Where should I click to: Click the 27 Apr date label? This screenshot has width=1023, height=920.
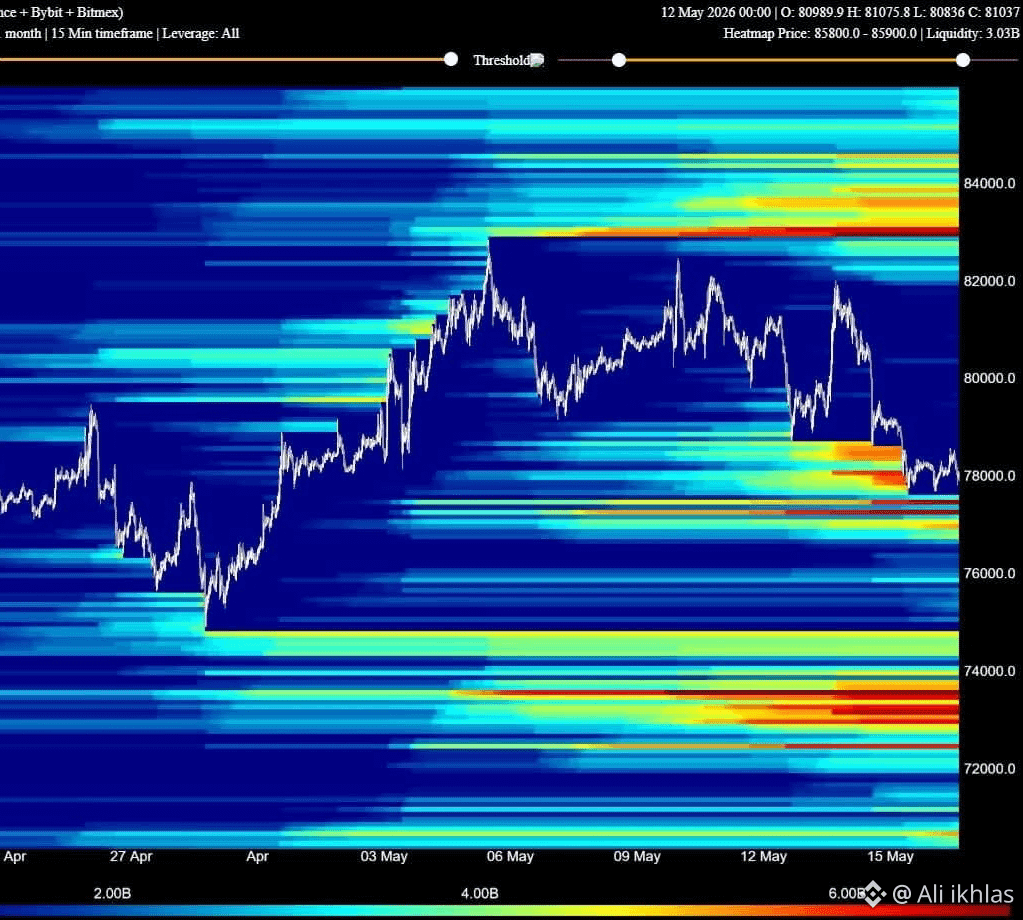pos(130,857)
